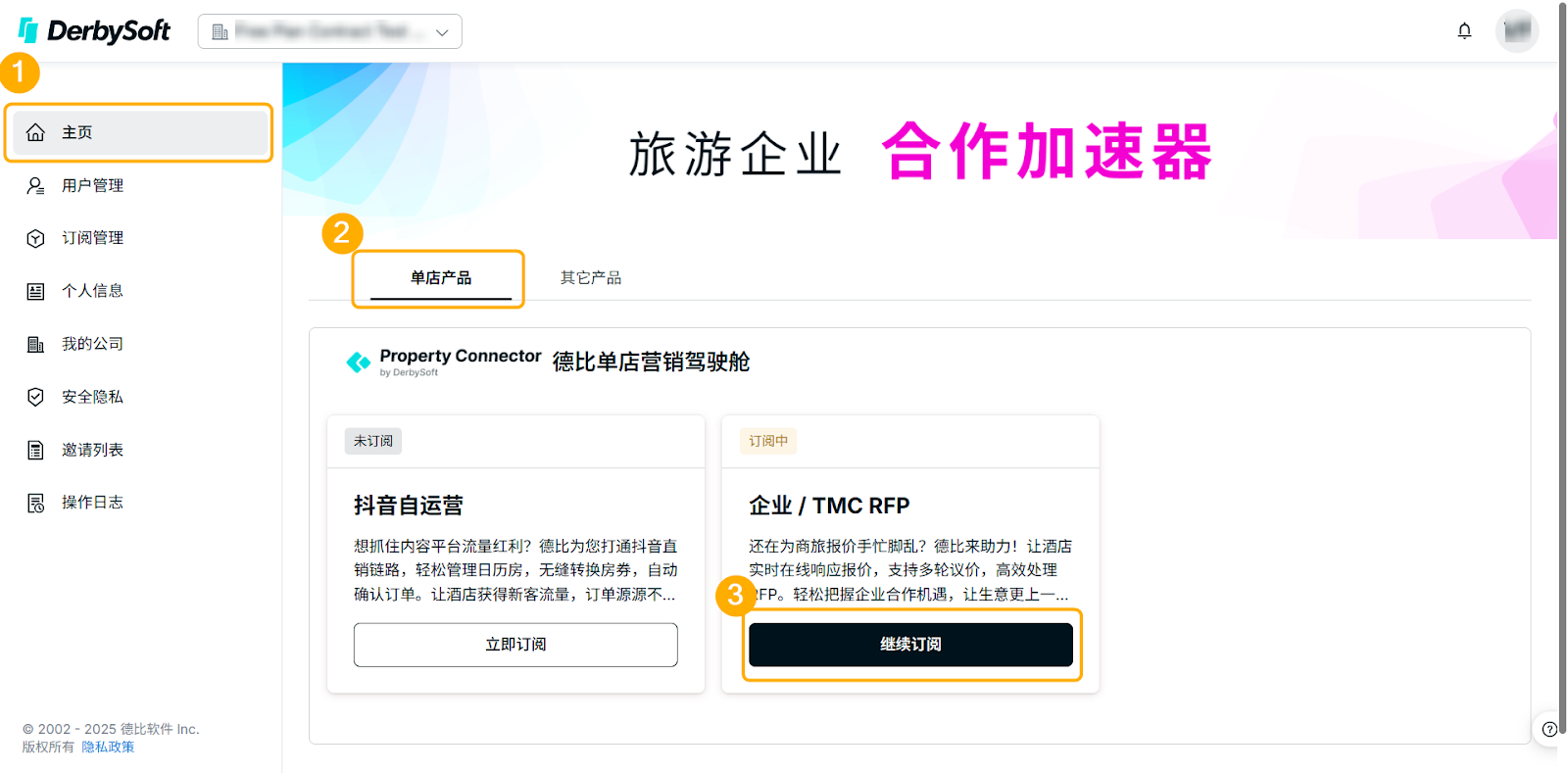Click the Property Connector logo icon
This screenshot has height=773, width=1568.
tap(359, 362)
